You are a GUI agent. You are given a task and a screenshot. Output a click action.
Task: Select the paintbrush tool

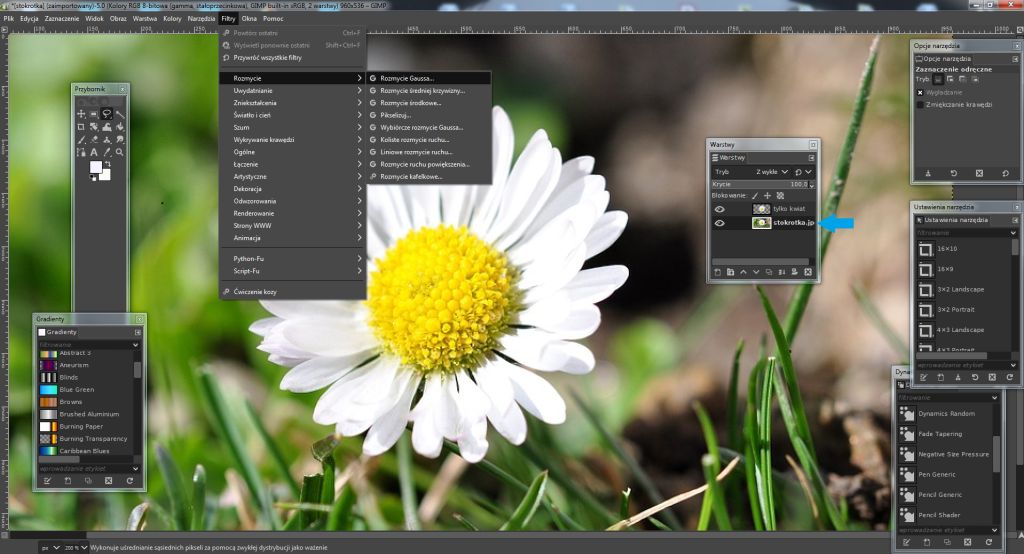point(81,139)
